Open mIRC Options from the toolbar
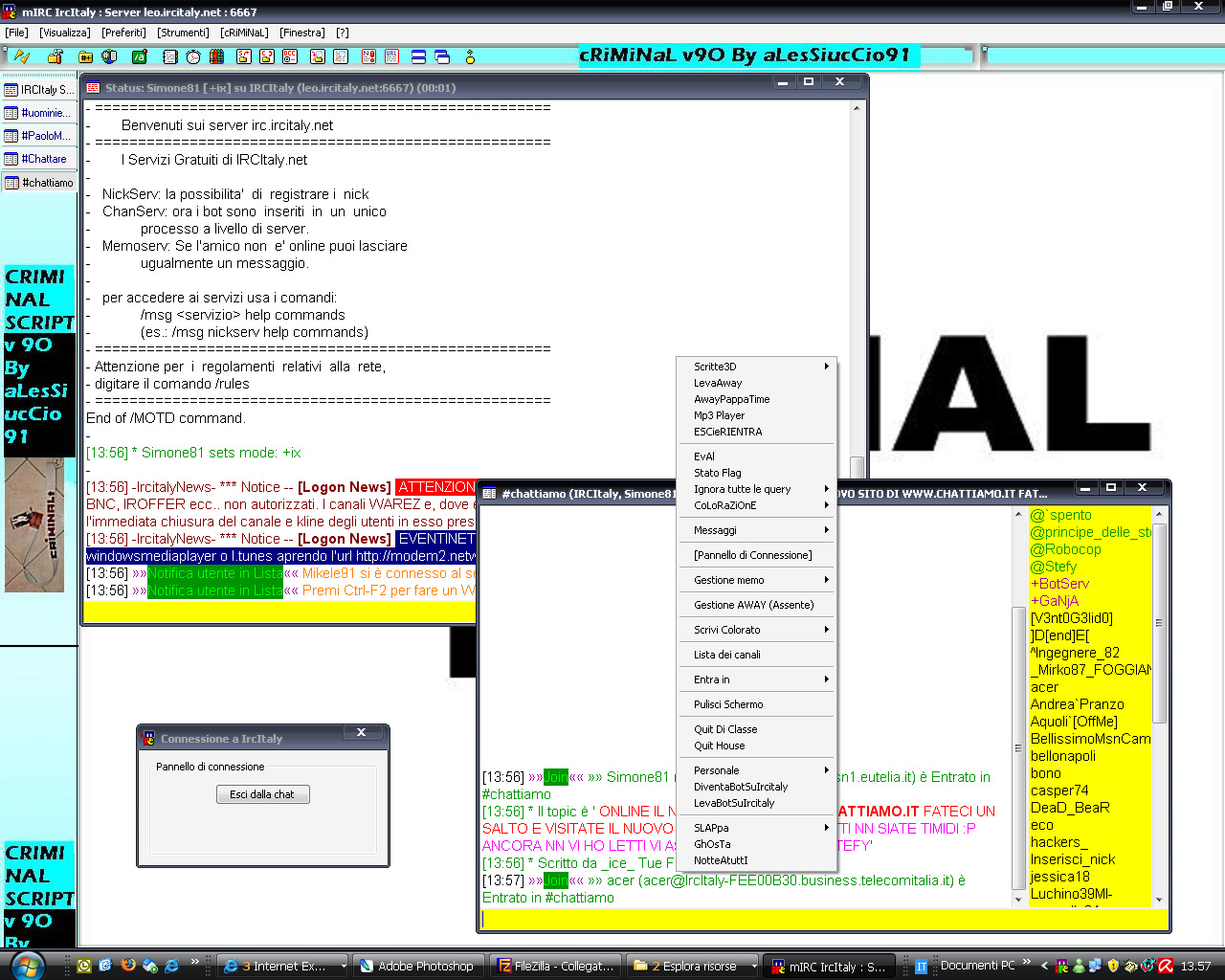The width and height of the screenshot is (1225, 980). click(55, 56)
